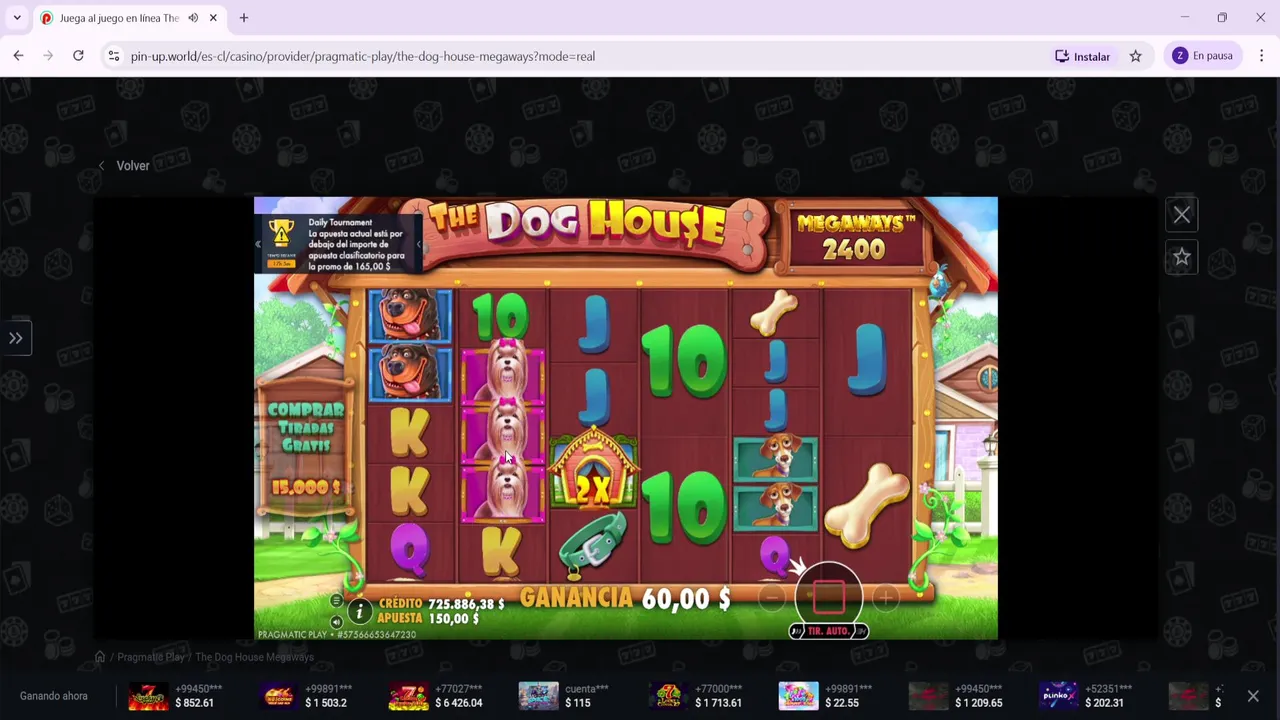Click the green dog collar symbol
This screenshot has width=1280, height=720.
[592, 546]
